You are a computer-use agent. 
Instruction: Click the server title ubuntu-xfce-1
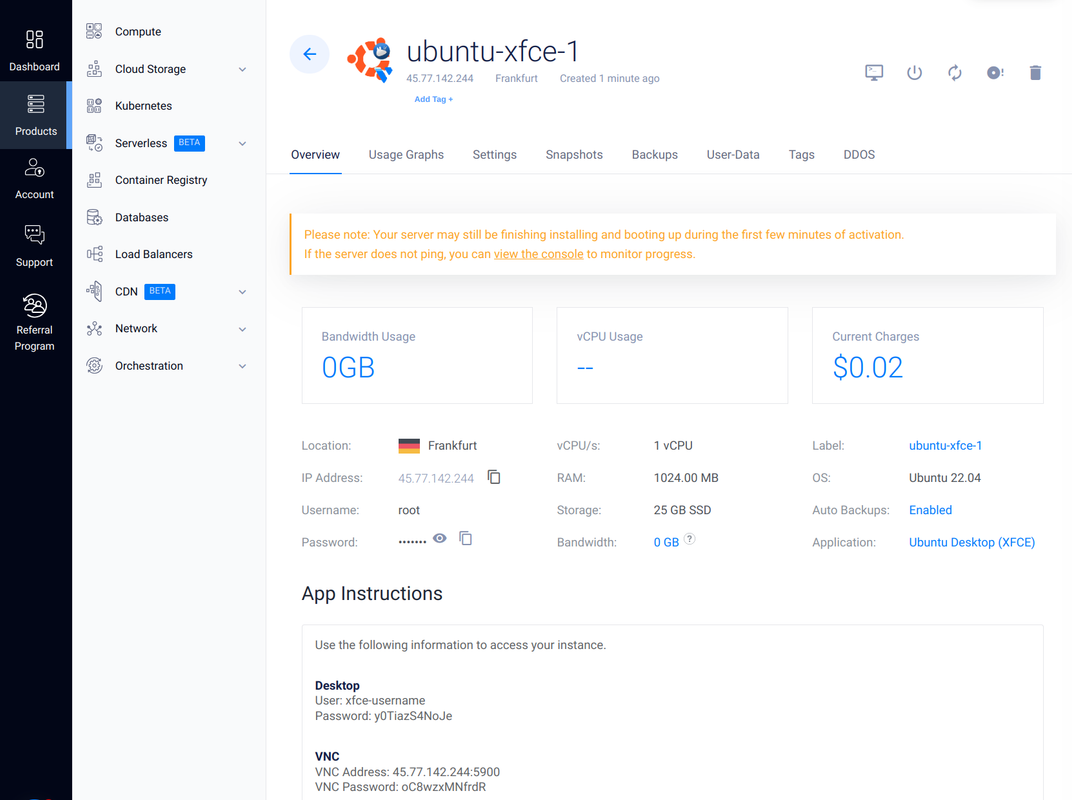point(492,52)
